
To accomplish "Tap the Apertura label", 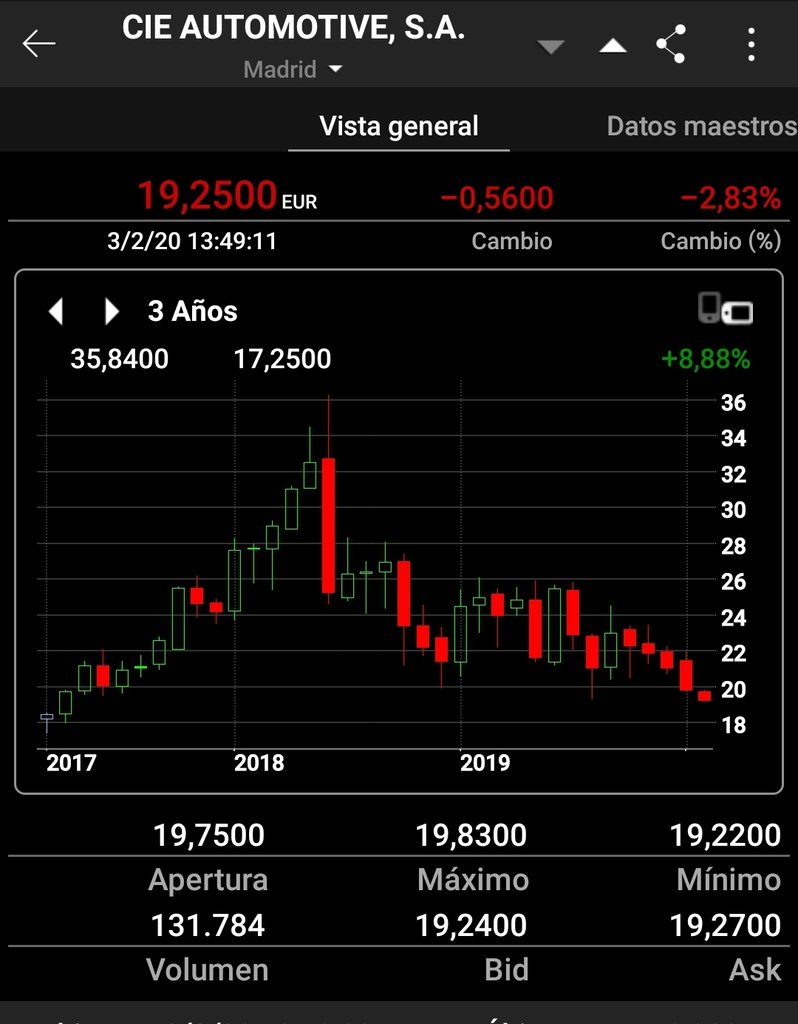I will [208, 880].
